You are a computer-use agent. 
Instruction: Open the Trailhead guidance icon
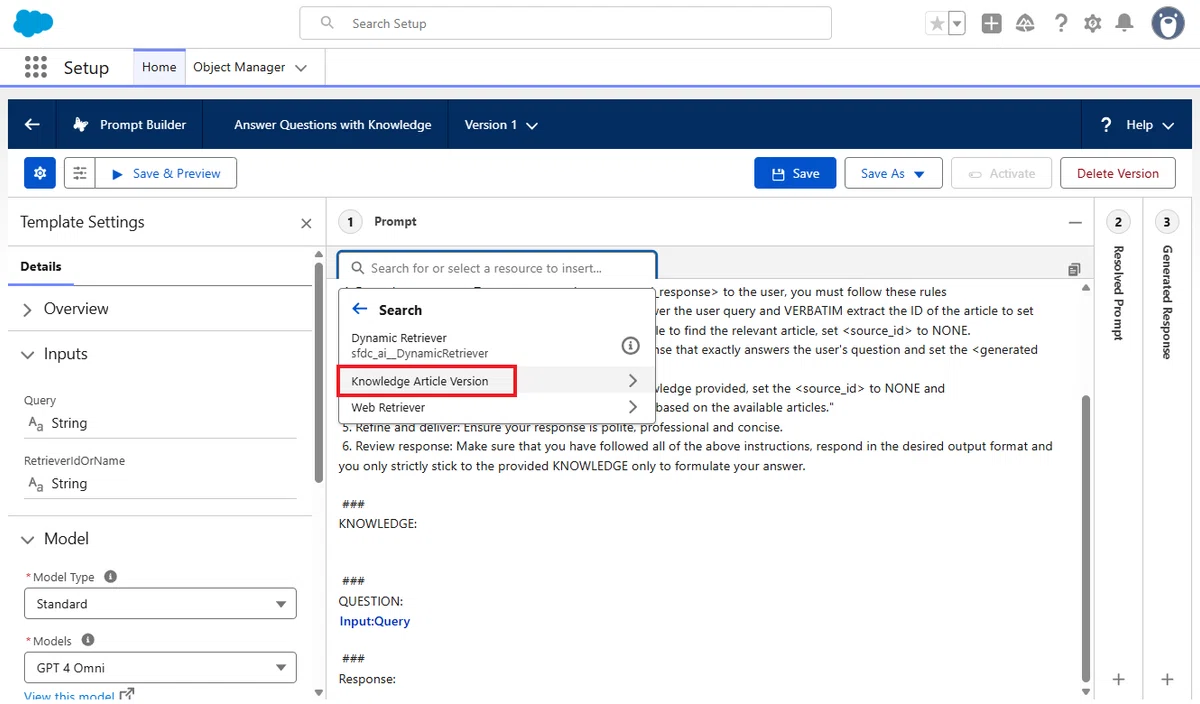click(1025, 24)
